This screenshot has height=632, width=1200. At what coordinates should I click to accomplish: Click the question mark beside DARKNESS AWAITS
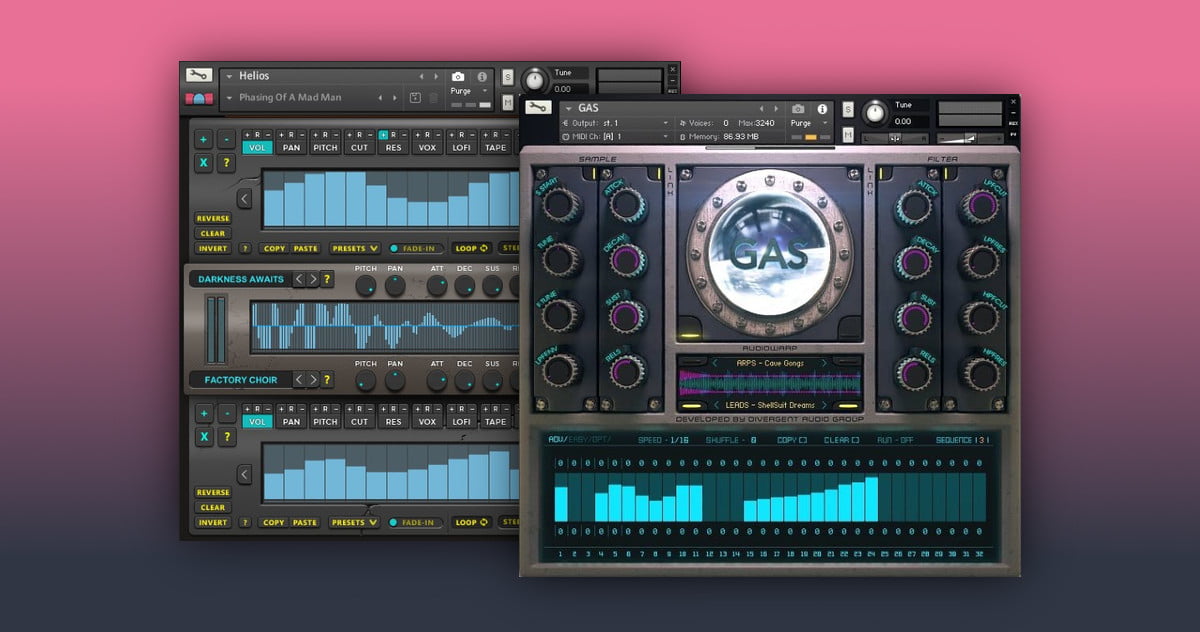pos(326,279)
